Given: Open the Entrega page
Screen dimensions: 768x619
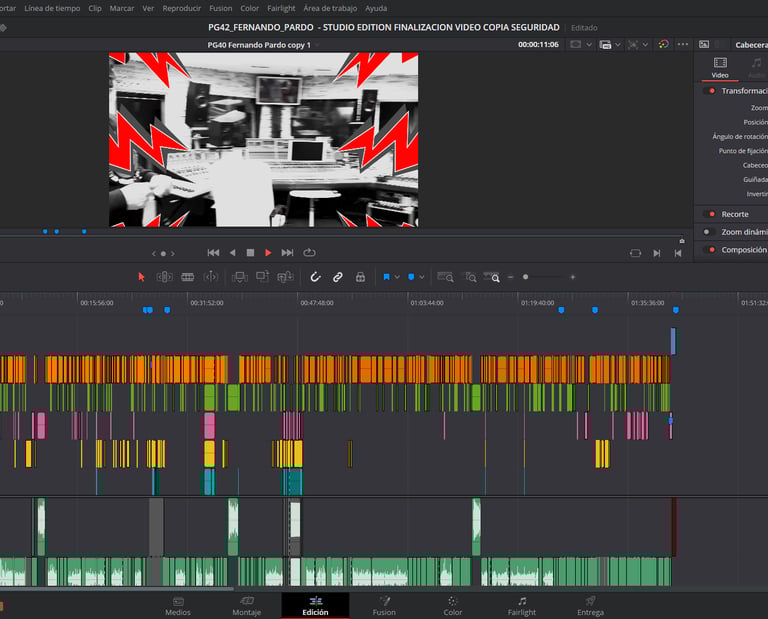Looking at the screenshot, I should [x=590, y=606].
